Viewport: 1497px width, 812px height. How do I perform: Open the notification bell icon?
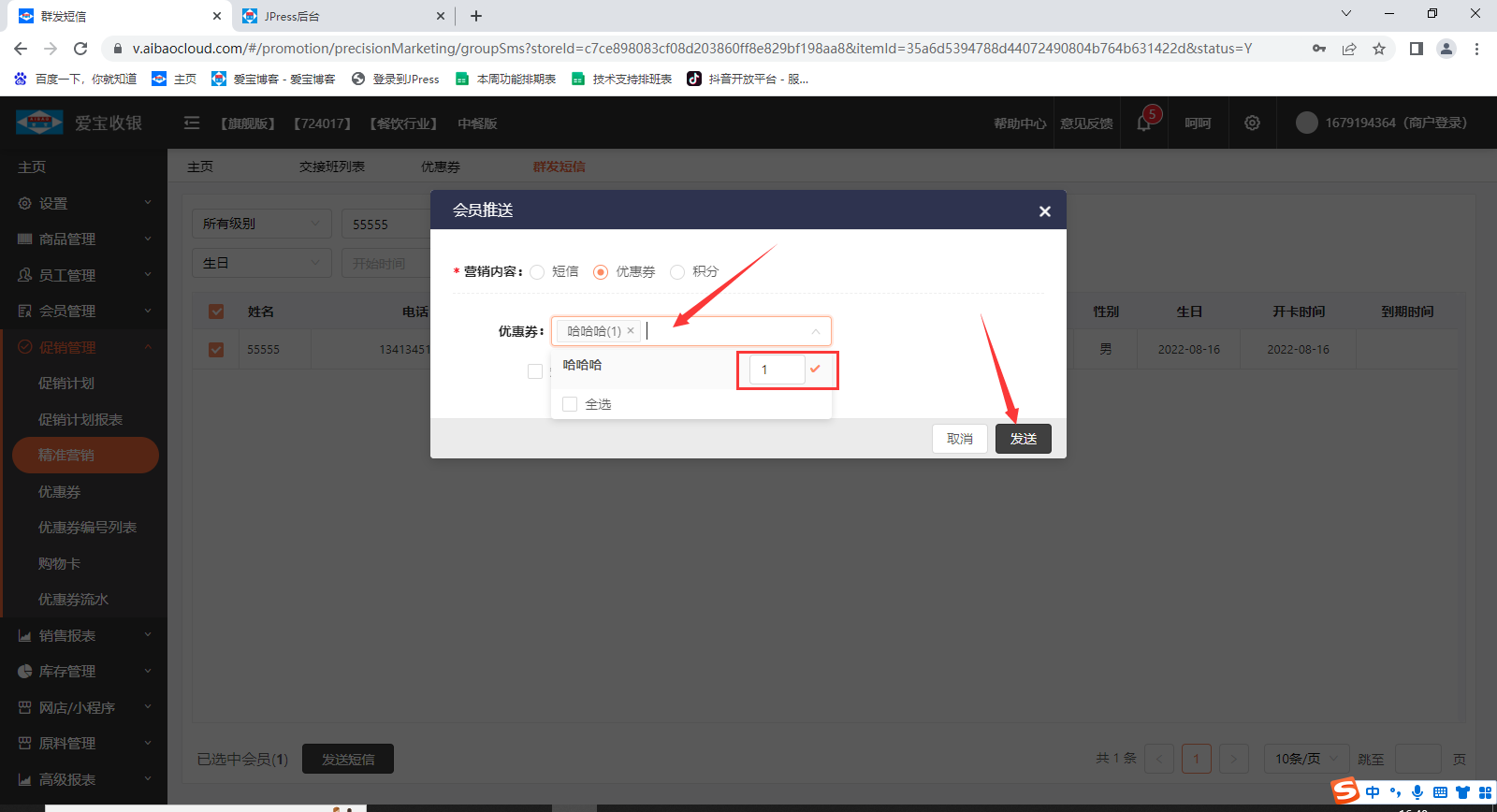pos(1143,123)
